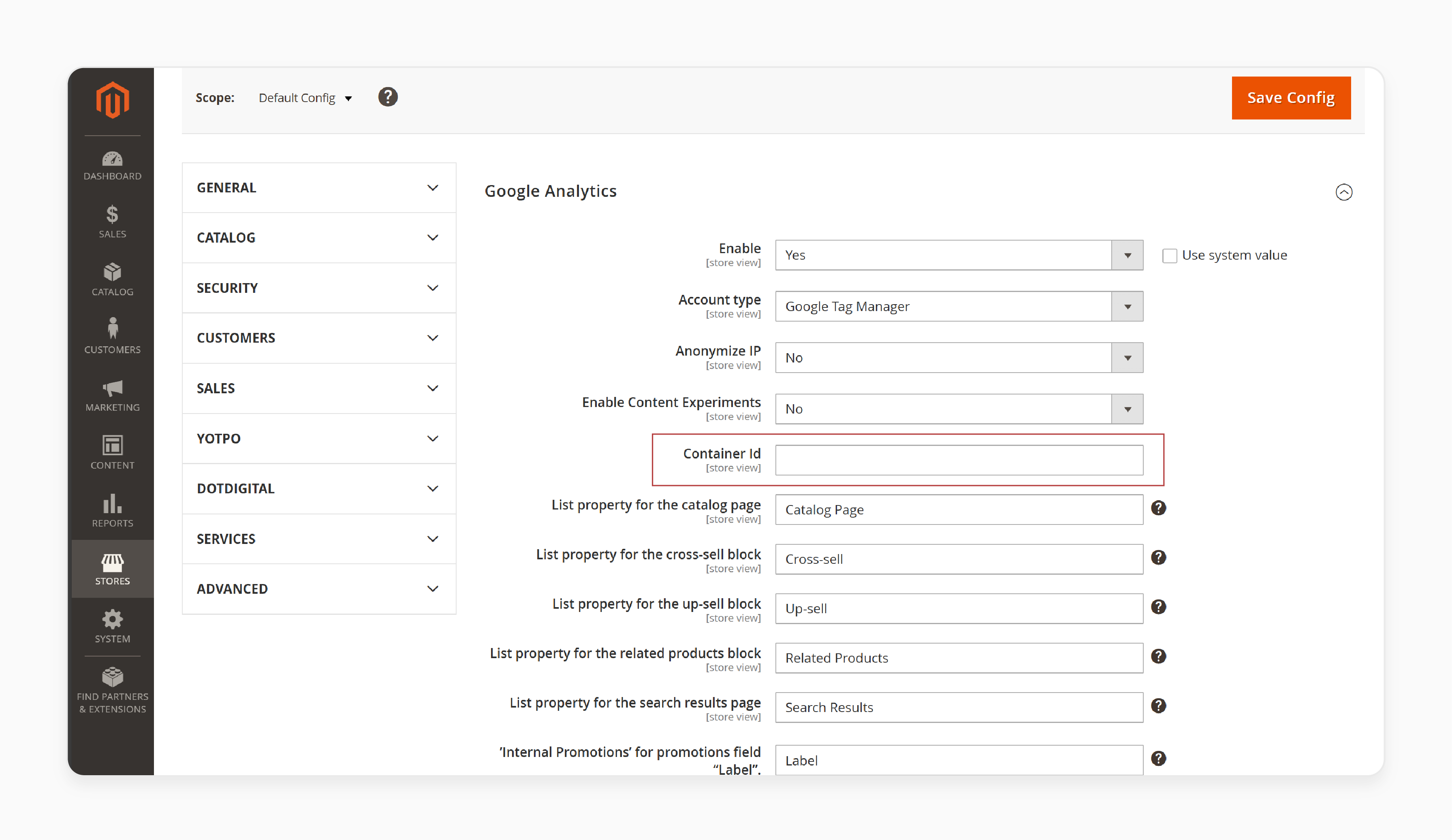This screenshot has width=1452, height=840.
Task: Open the Enable dropdown set to Yes
Action: tap(959, 255)
